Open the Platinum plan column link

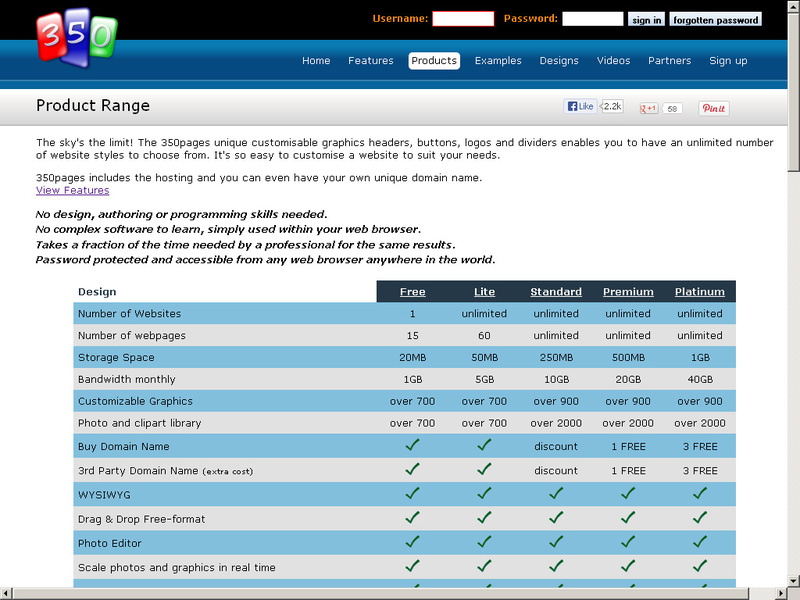point(699,292)
